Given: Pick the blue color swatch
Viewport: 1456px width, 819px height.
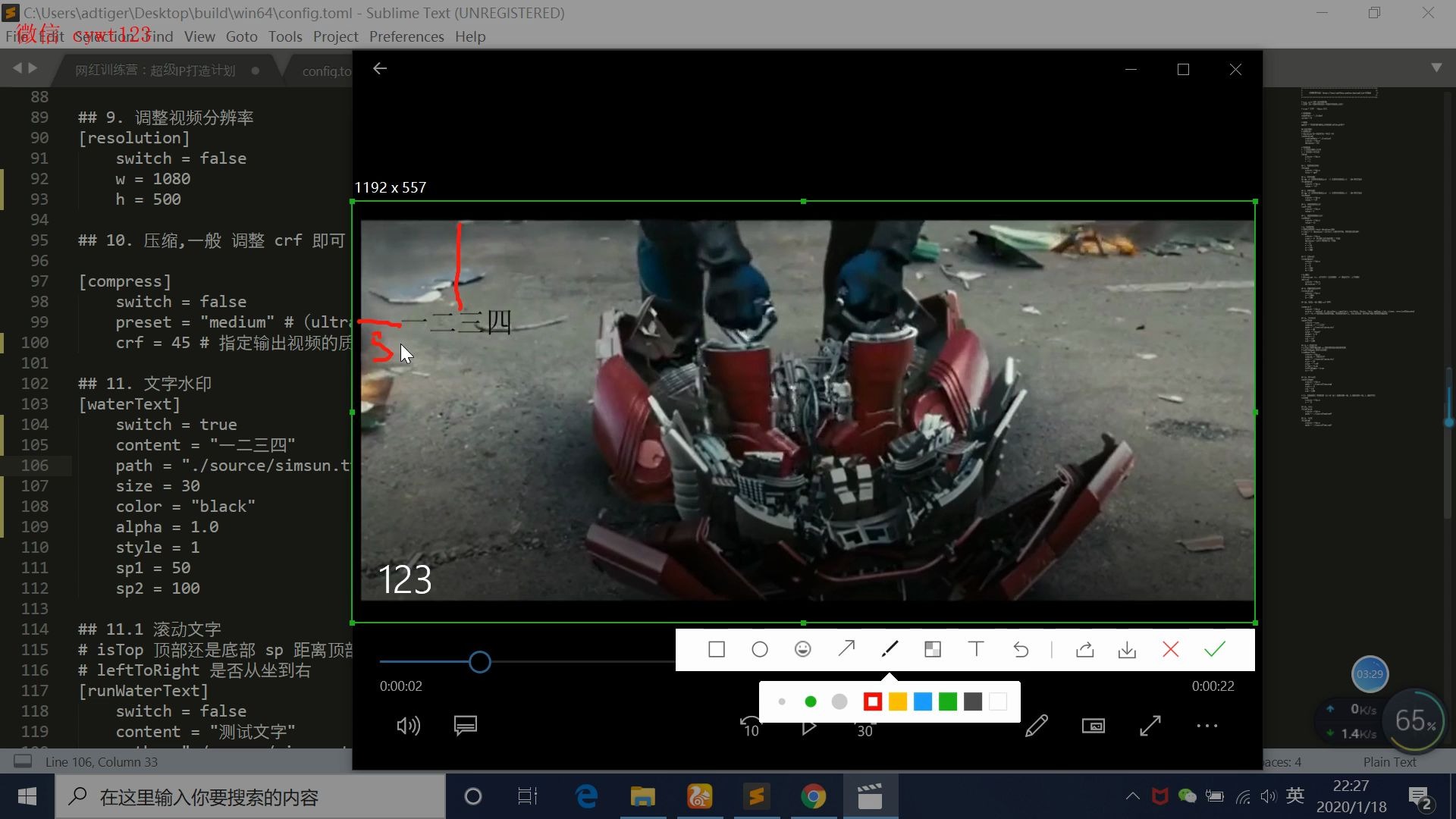Looking at the screenshot, I should [923, 702].
